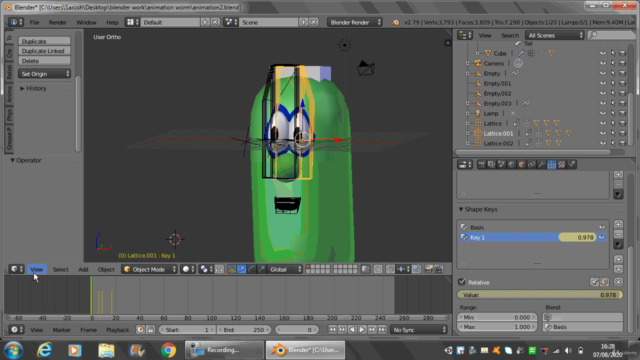The width and height of the screenshot is (640, 360).
Task: Click OpenGL render active viewport icon
Action: point(429,269)
